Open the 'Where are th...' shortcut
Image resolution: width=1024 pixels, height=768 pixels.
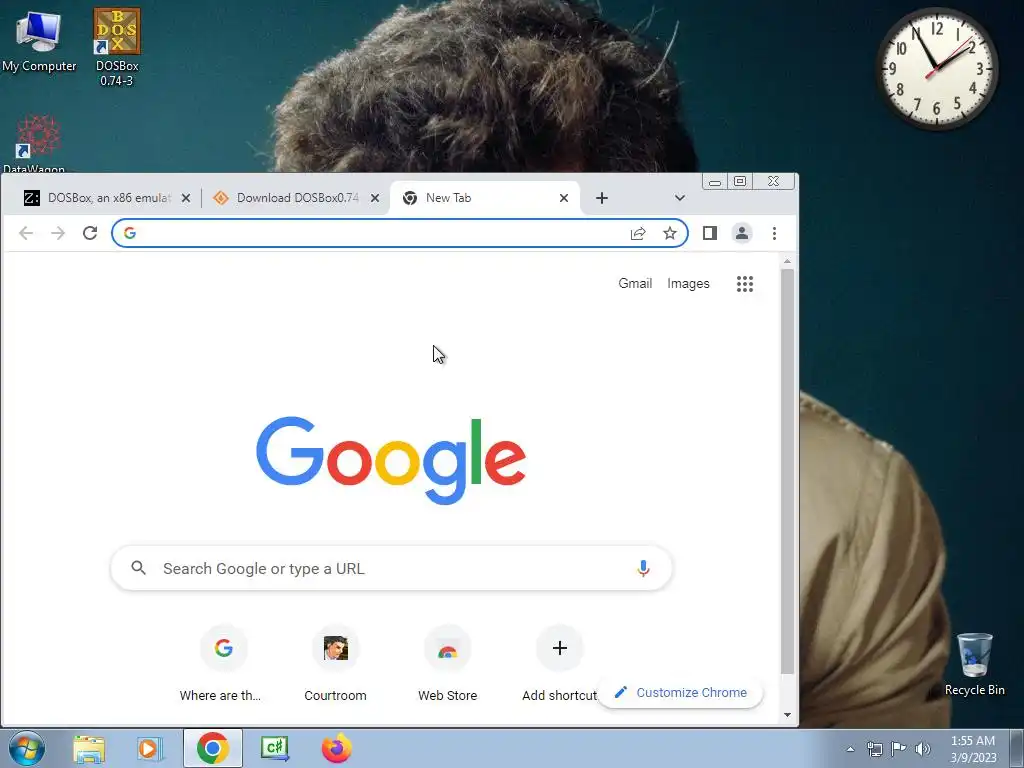click(222, 664)
